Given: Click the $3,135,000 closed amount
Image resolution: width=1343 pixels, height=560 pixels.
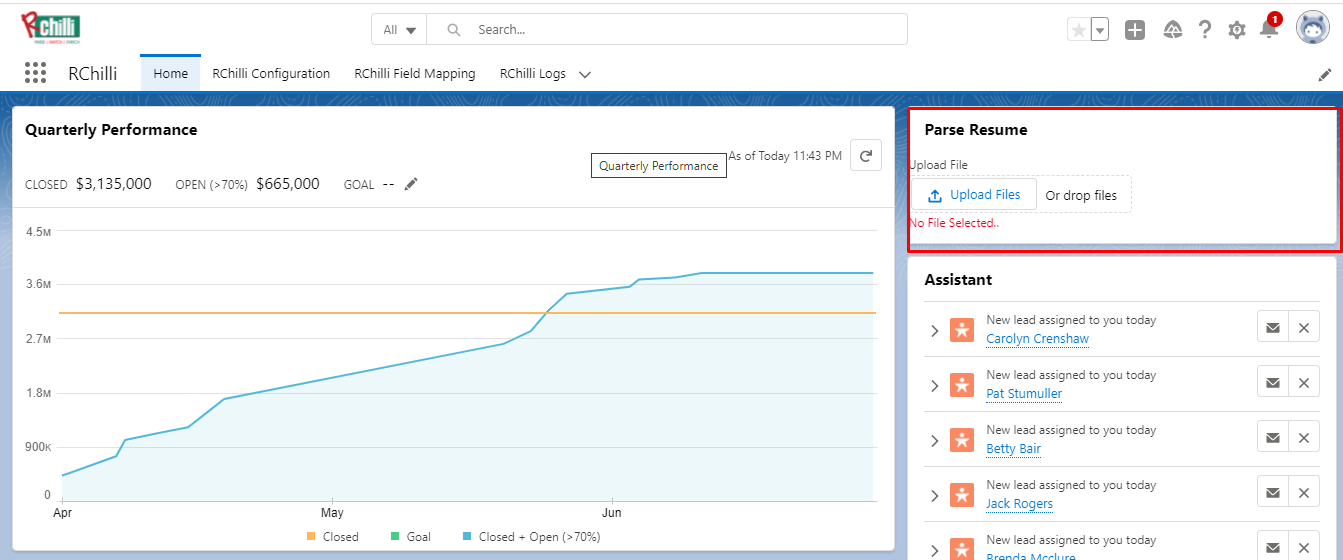Looking at the screenshot, I should coord(114,184).
